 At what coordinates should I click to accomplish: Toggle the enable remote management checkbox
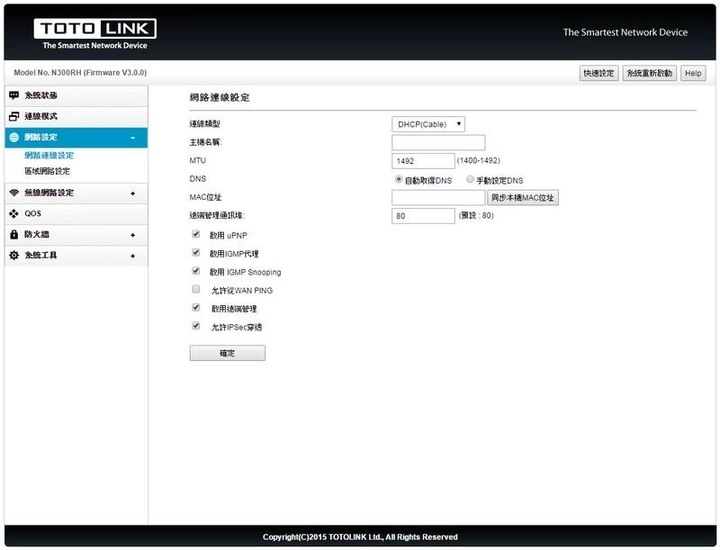point(196,308)
